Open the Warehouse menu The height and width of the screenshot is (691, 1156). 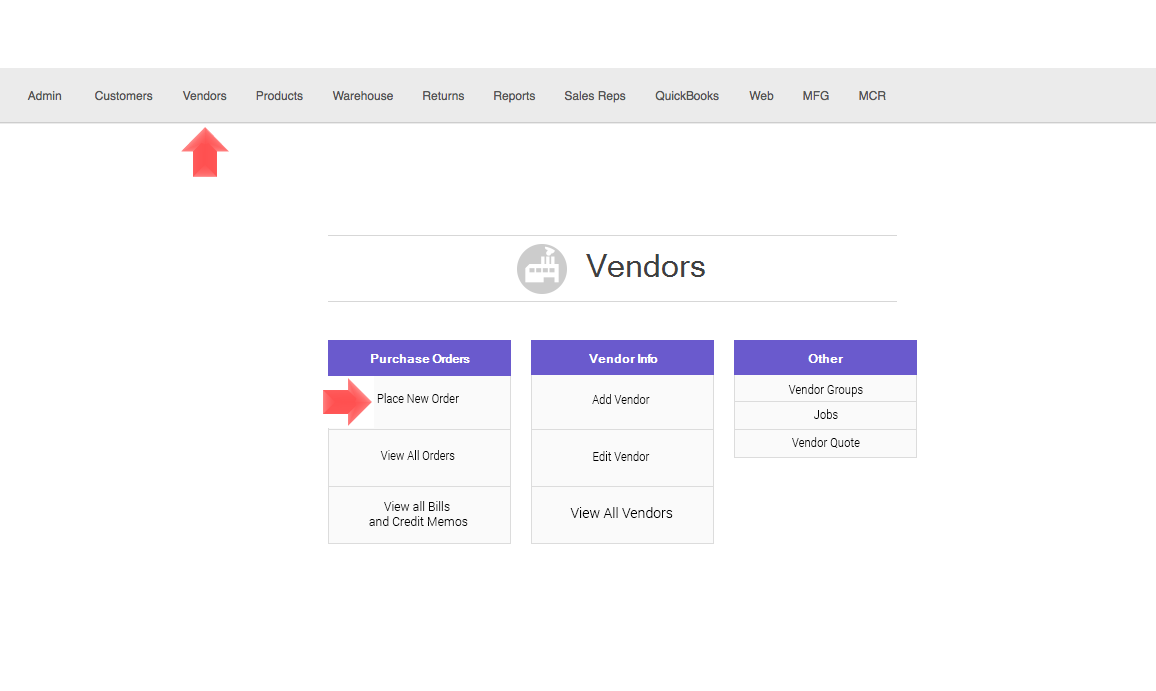click(363, 96)
